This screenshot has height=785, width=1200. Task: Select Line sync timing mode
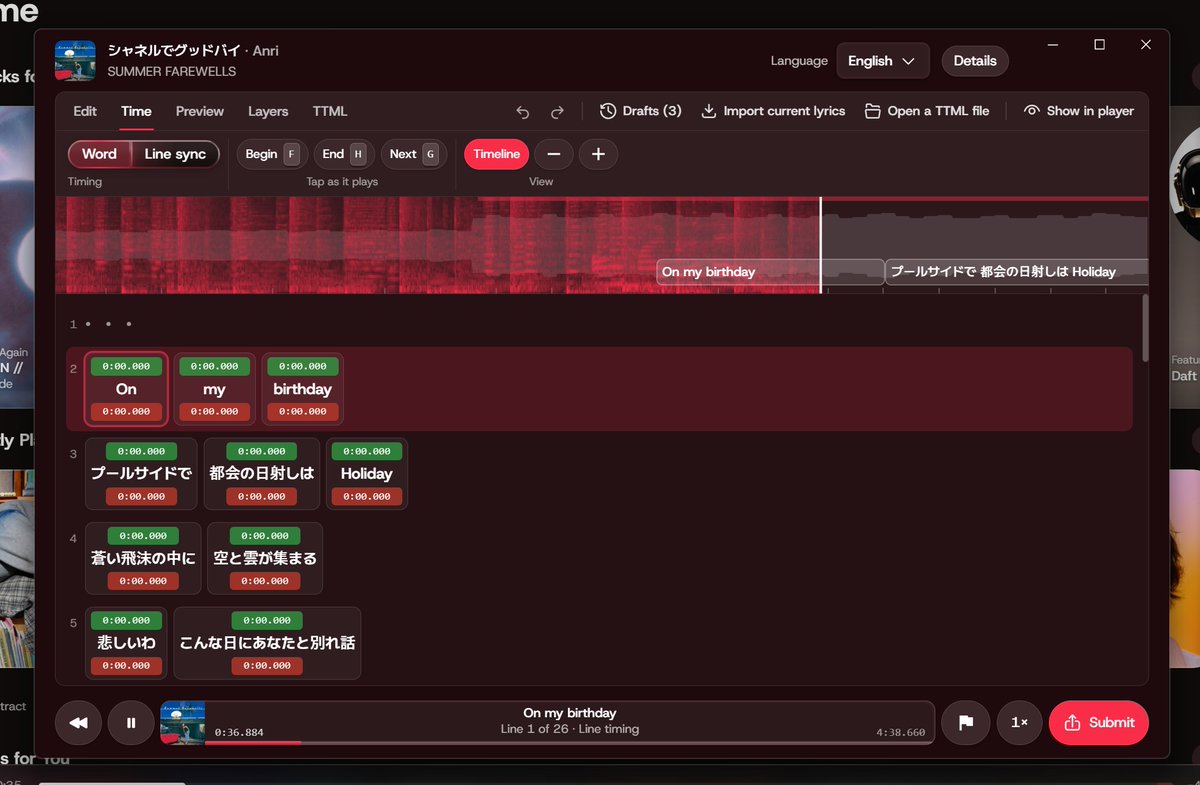175,154
